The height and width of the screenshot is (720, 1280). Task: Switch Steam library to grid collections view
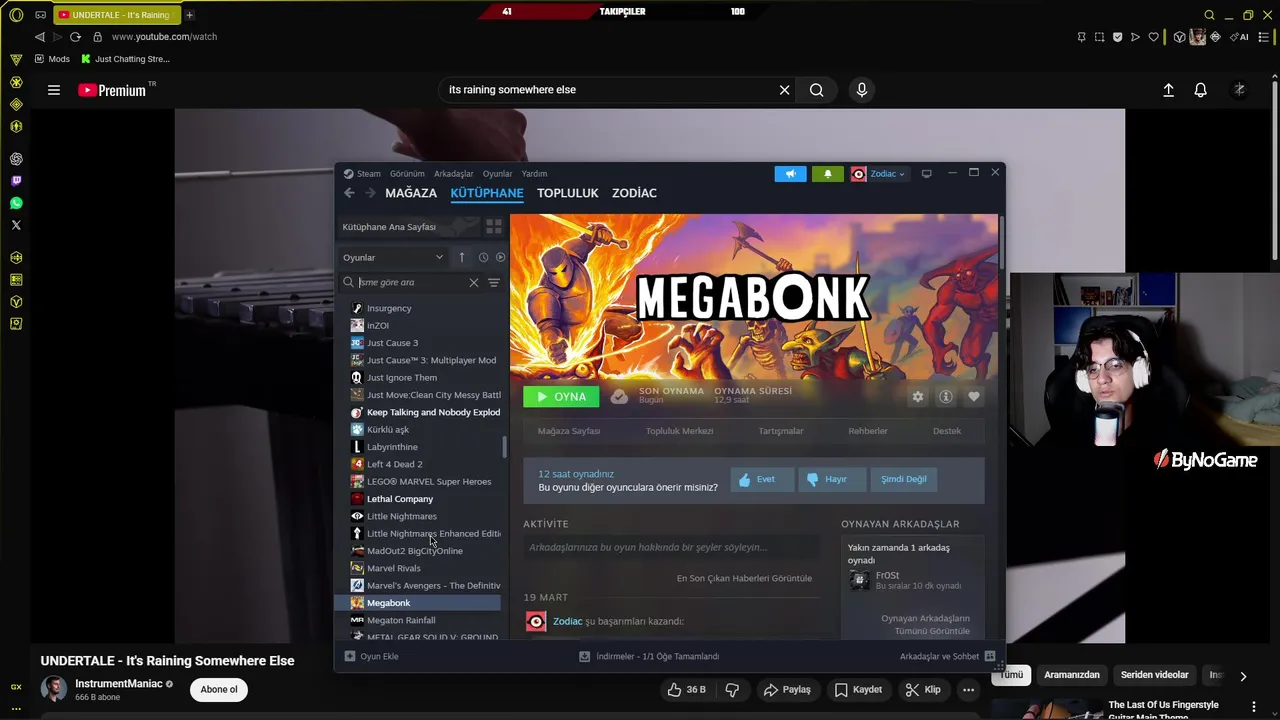[x=494, y=227]
